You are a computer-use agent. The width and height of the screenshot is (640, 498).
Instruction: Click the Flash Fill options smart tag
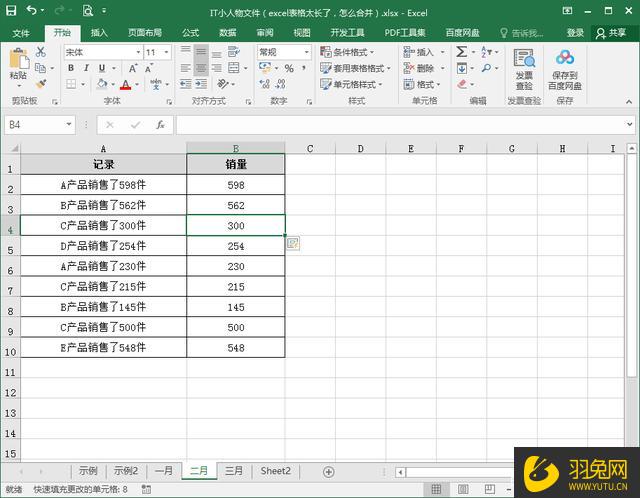click(293, 243)
